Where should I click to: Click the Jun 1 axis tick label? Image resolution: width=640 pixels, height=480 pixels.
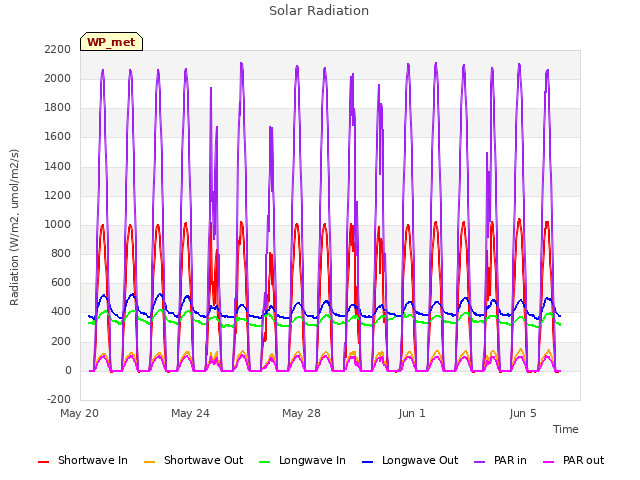(412, 413)
